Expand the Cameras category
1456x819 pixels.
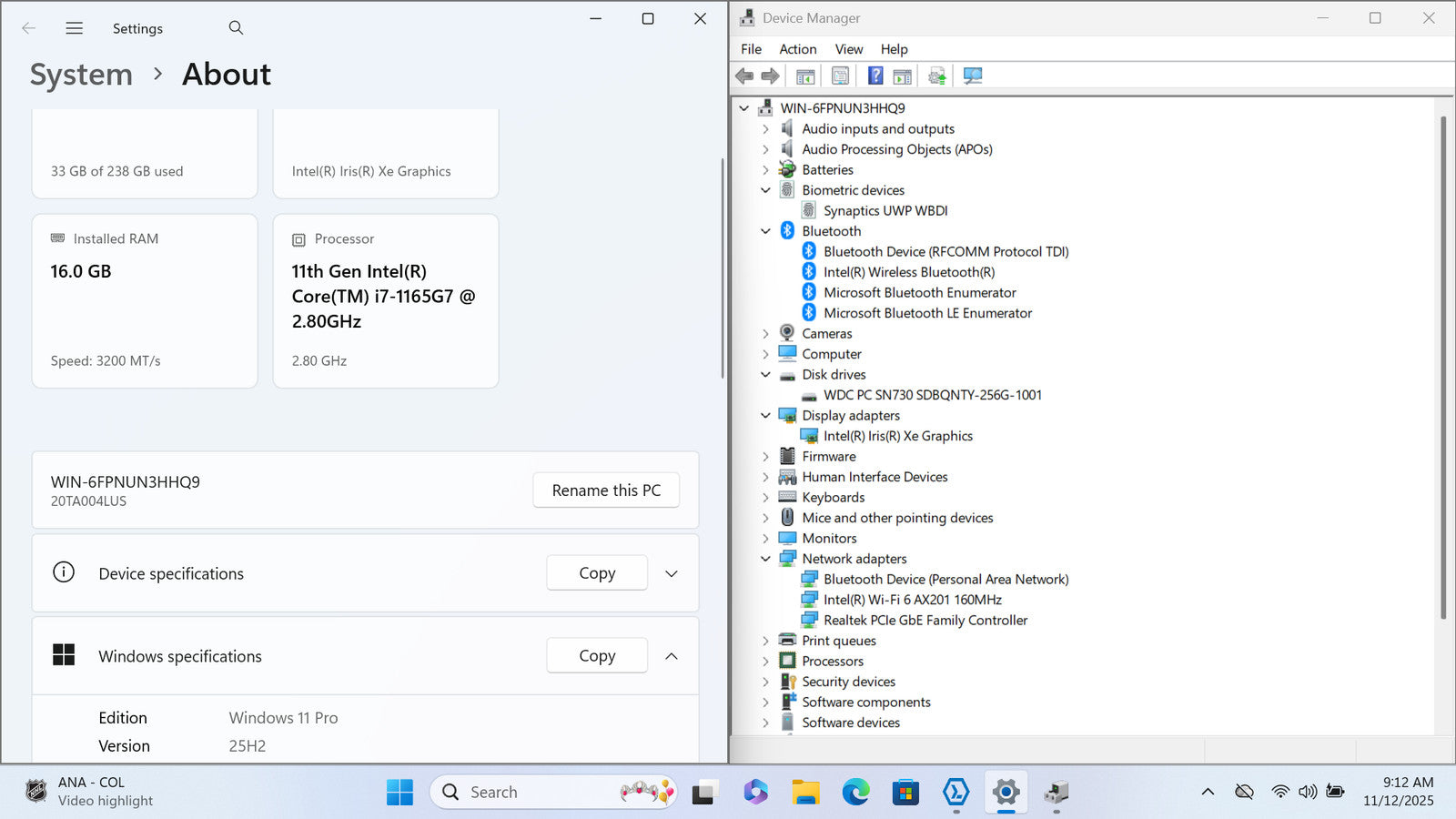coord(765,334)
